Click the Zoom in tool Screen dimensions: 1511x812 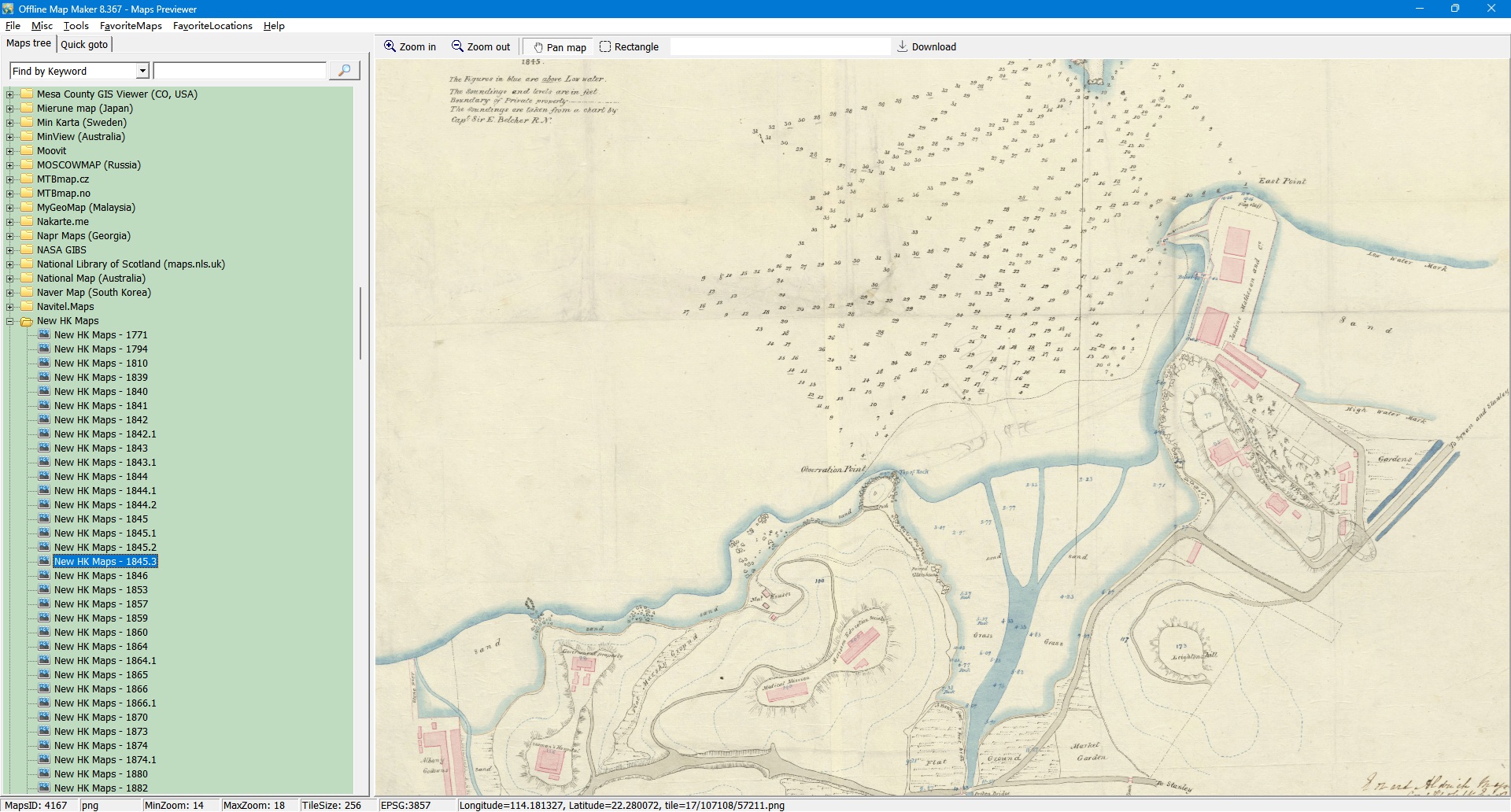(x=409, y=47)
